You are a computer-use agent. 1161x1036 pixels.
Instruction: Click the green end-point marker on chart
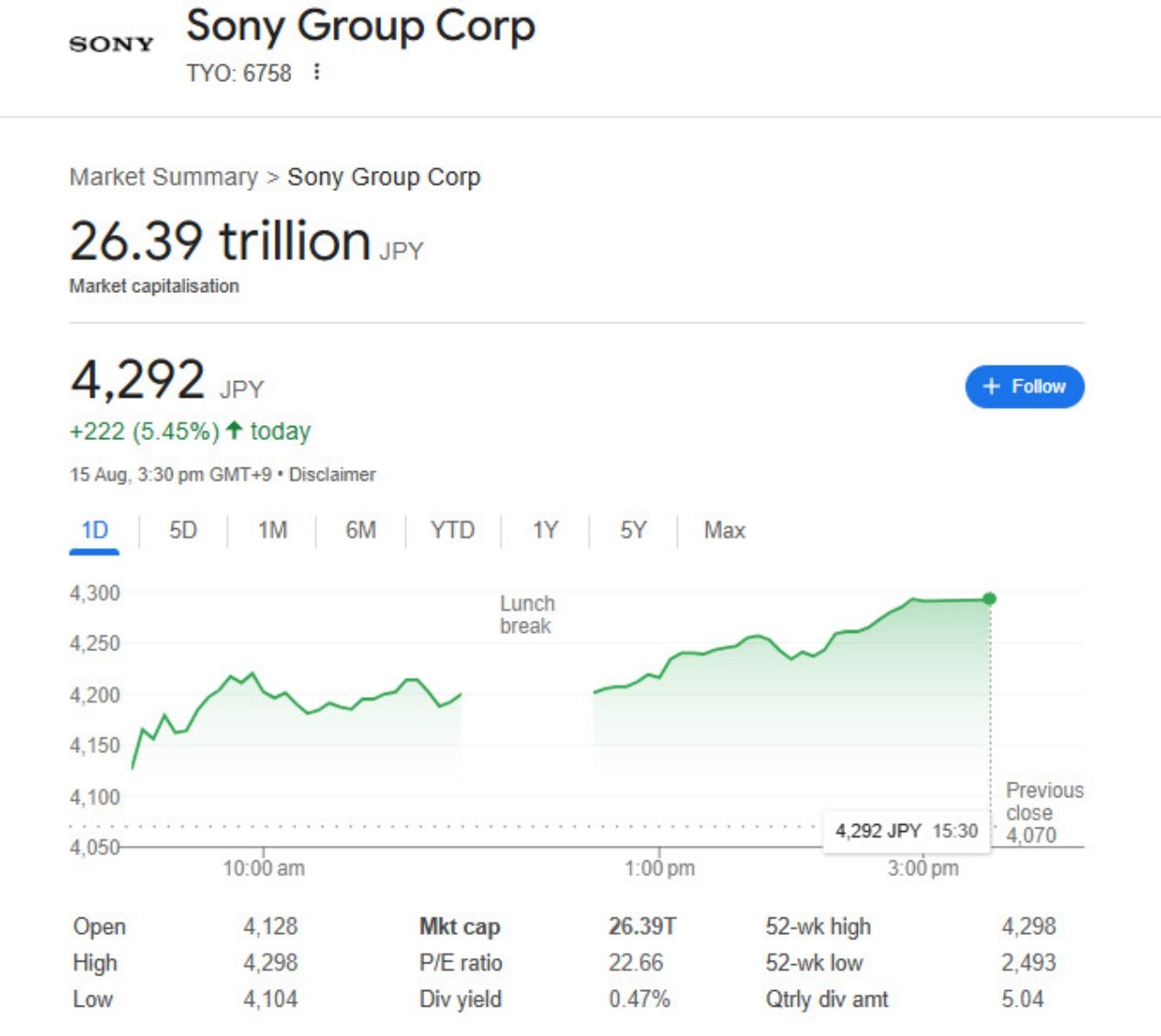(989, 599)
